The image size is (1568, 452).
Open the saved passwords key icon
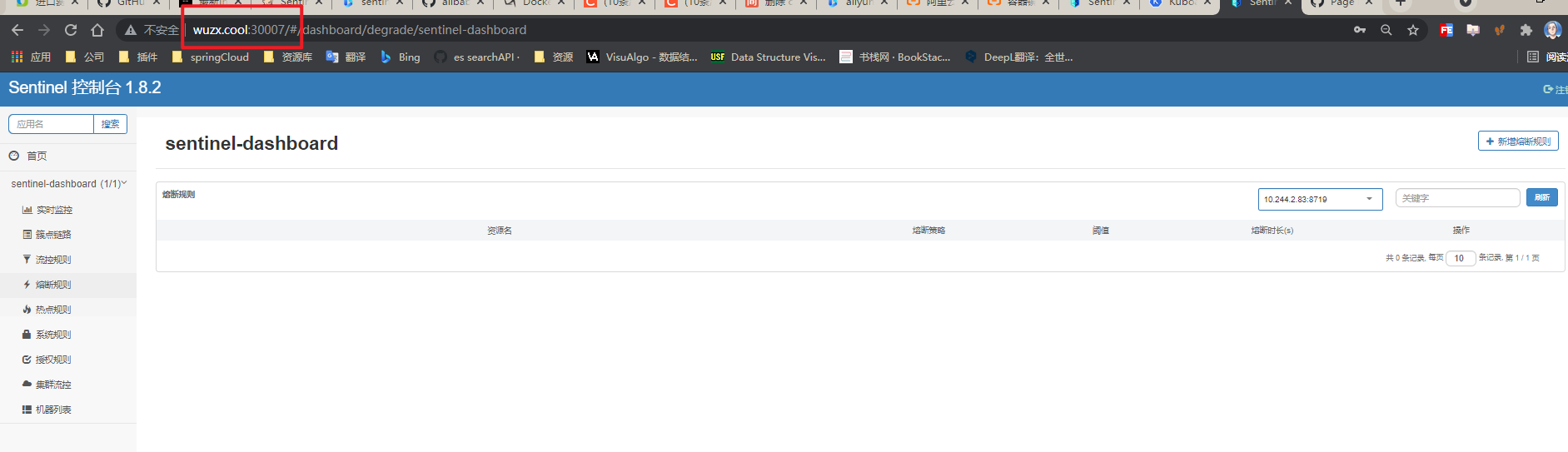(1360, 30)
